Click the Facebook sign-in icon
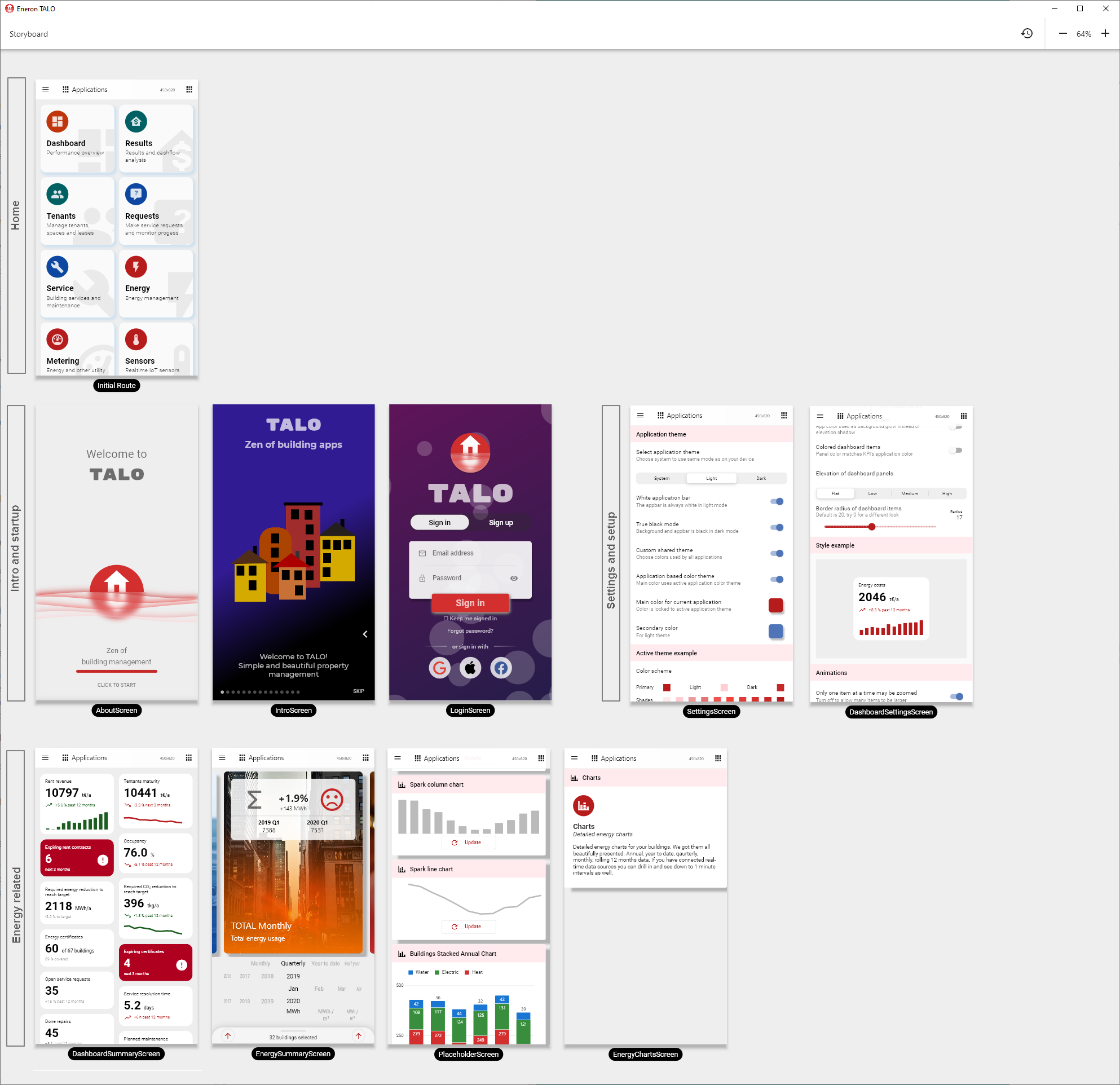 pos(501,667)
